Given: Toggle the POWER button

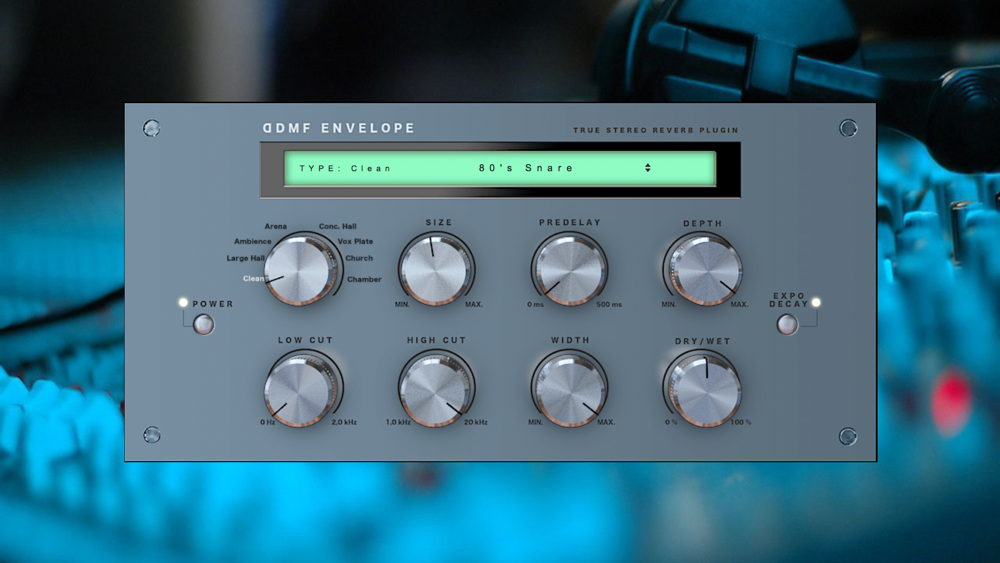Looking at the screenshot, I should click(203, 324).
